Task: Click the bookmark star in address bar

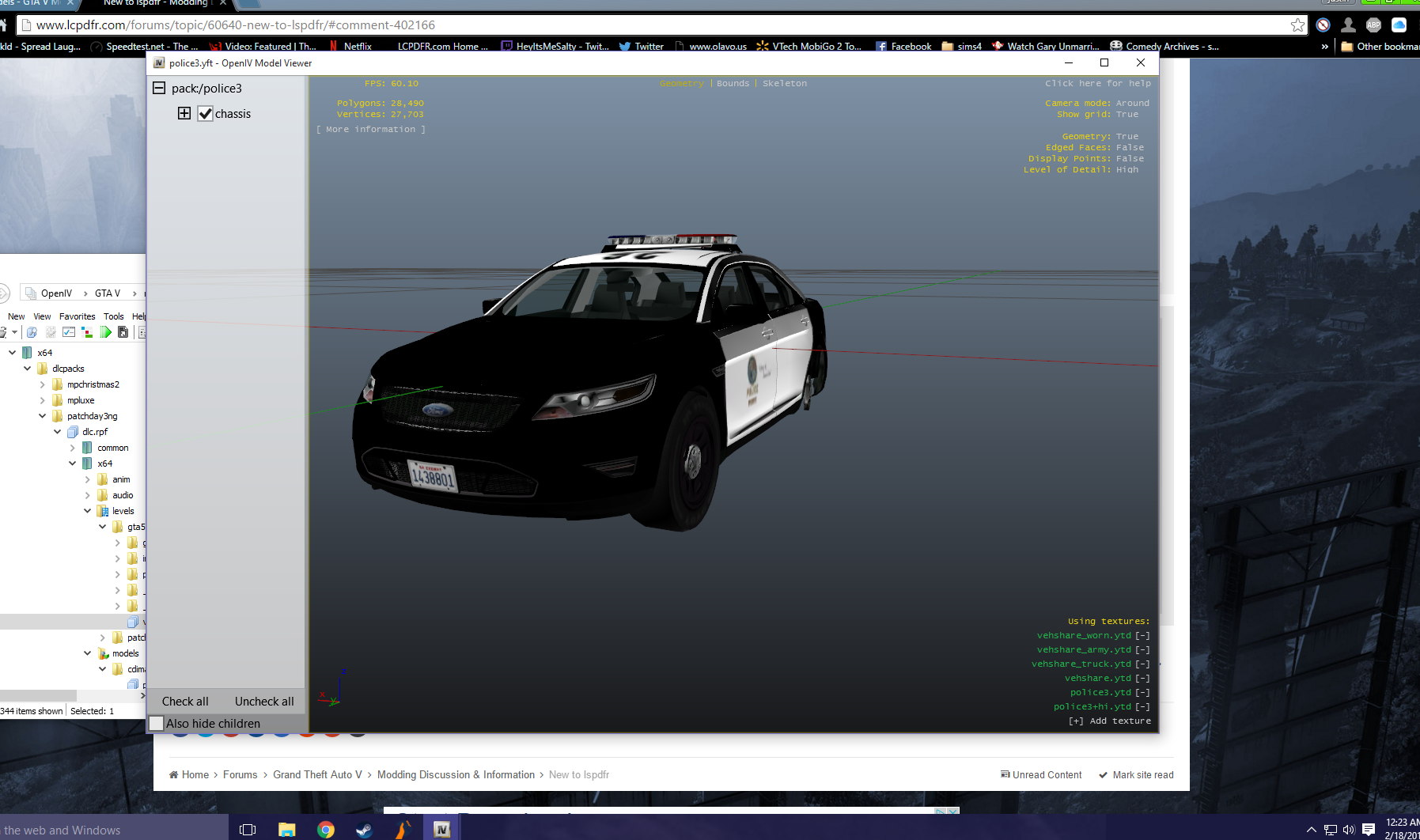Action: [1297, 25]
